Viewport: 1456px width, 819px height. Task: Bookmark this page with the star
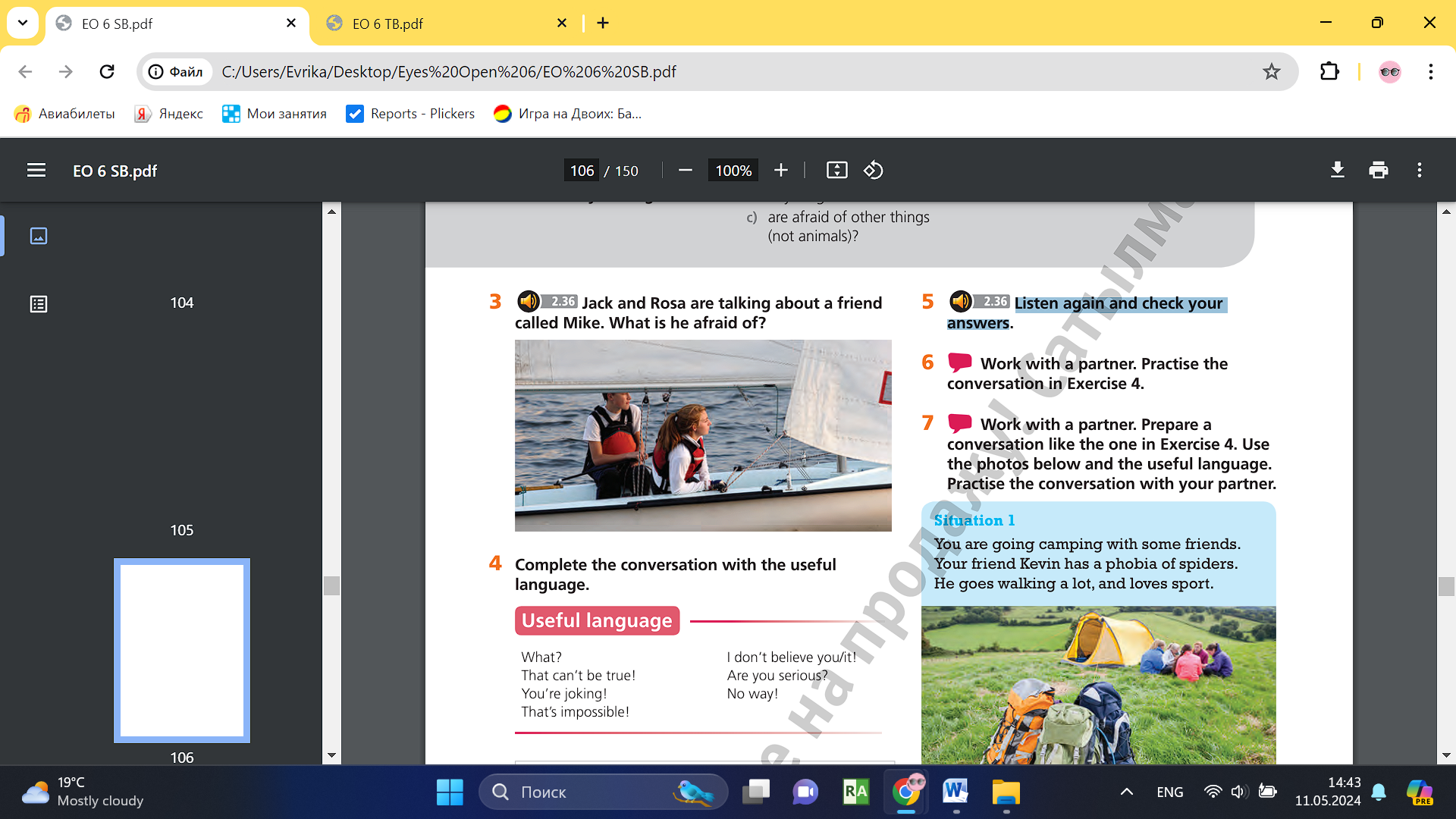1271,72
